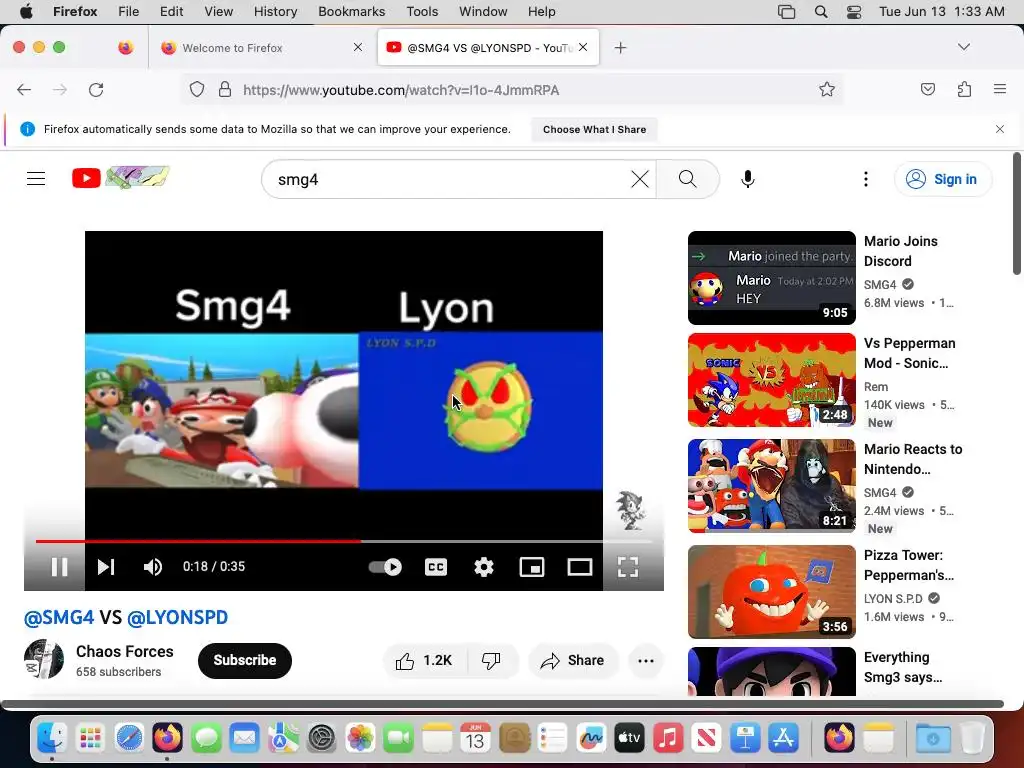Open the History menu

click(x=275, y=11)
